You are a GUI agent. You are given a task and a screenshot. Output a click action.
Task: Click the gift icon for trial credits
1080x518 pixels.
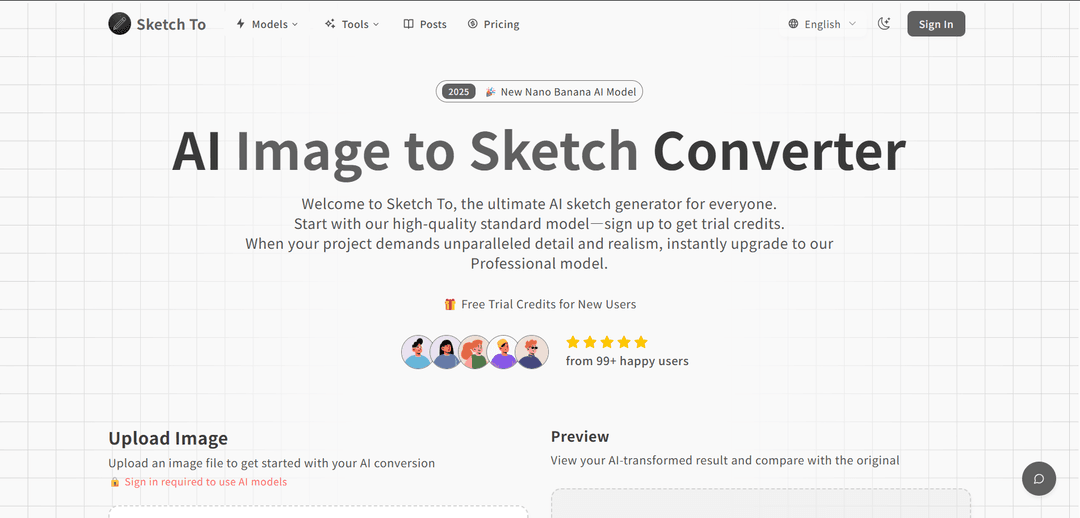pyautogui.click(x=450, y=304)
